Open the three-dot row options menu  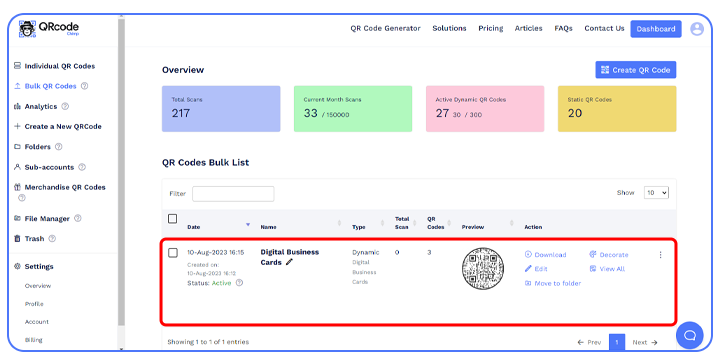pos(660,255)
